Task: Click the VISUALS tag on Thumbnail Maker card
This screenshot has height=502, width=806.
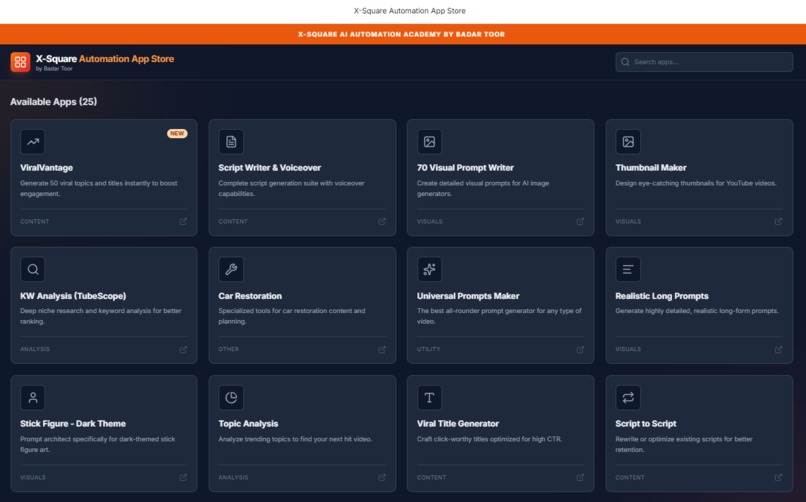Action: coord(628,221)
